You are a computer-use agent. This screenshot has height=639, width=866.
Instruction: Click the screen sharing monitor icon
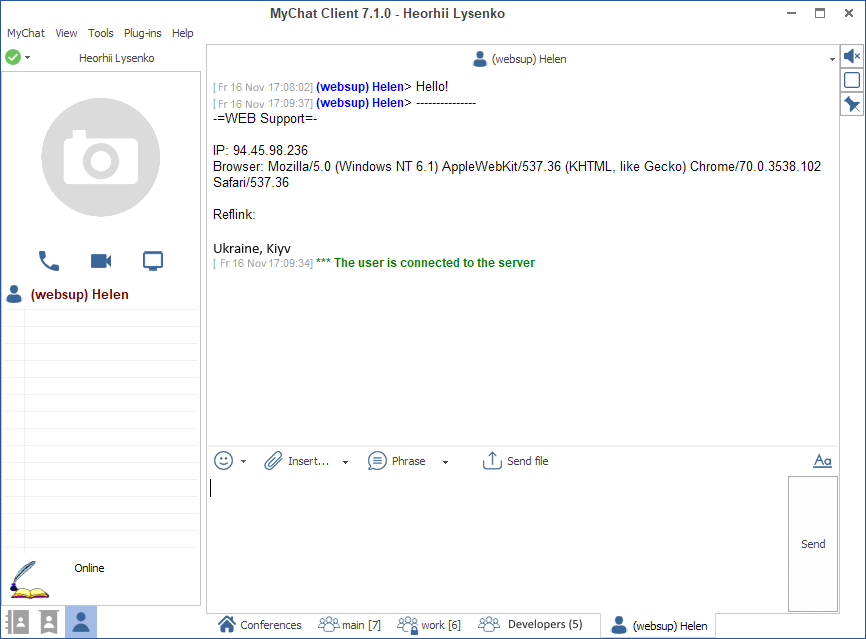tap(153, 261)
